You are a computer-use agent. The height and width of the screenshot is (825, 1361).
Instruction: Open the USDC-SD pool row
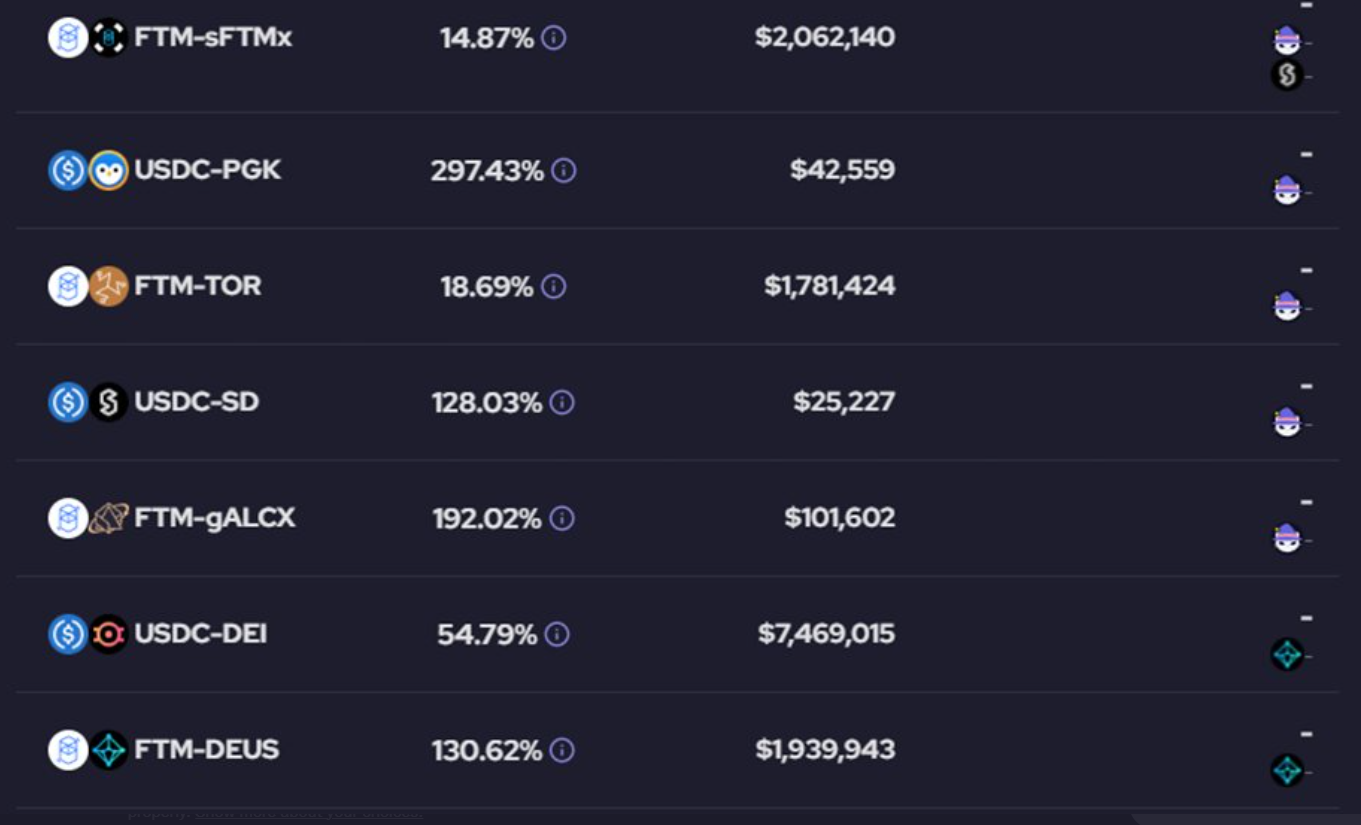pos(196,402)
